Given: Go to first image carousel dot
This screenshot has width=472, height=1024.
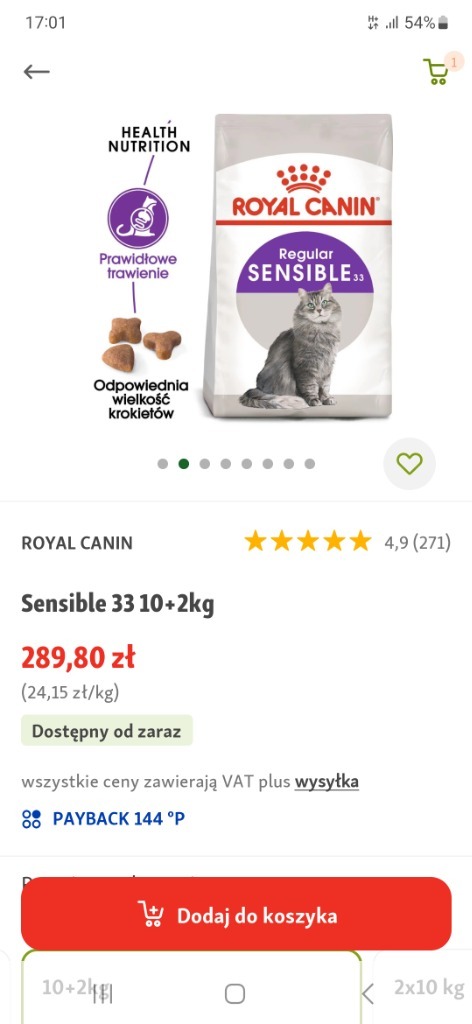Looking at the screenshot, I should [x=163, y=464].
